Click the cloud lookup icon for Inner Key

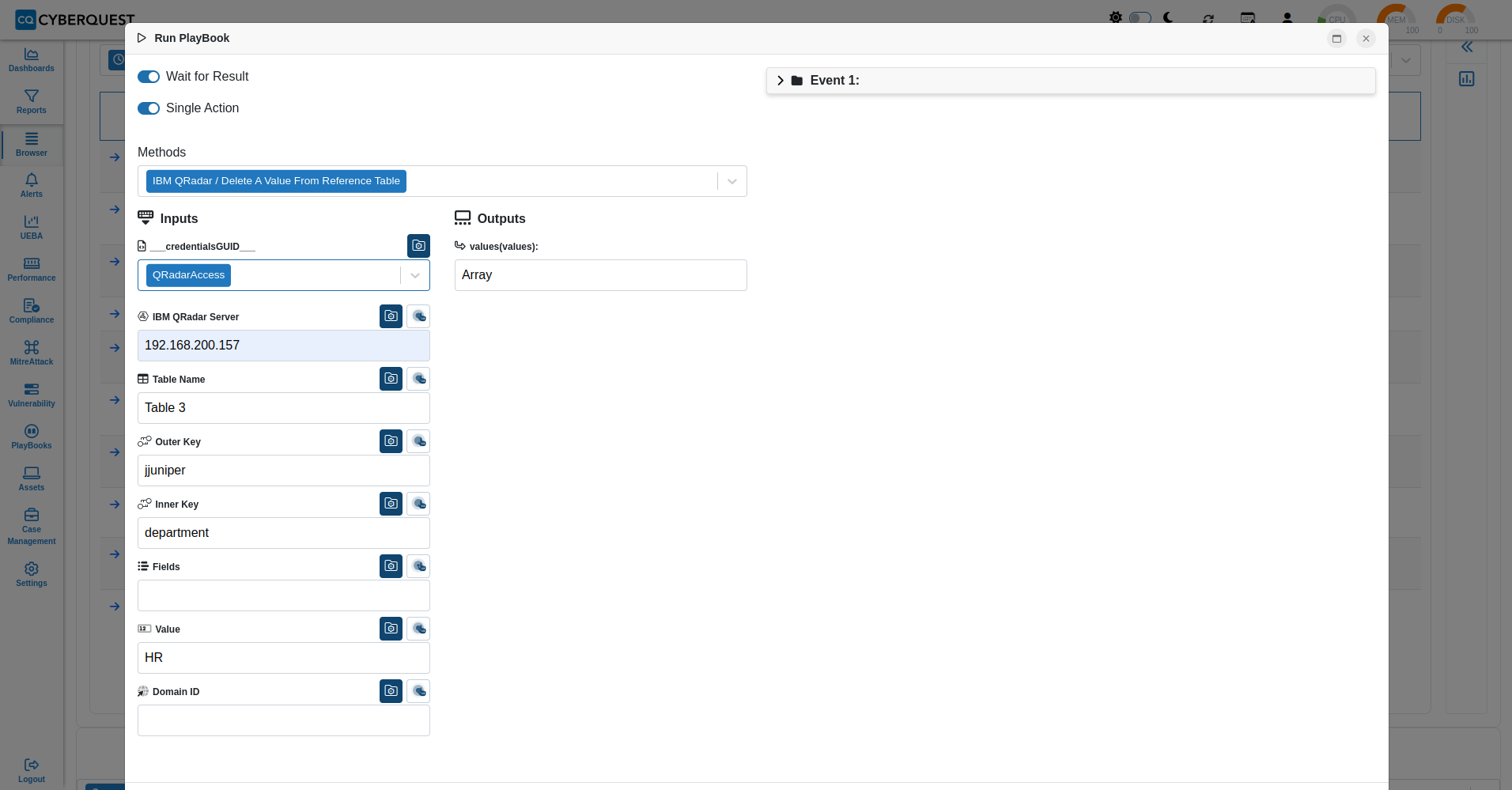point(418,504)
